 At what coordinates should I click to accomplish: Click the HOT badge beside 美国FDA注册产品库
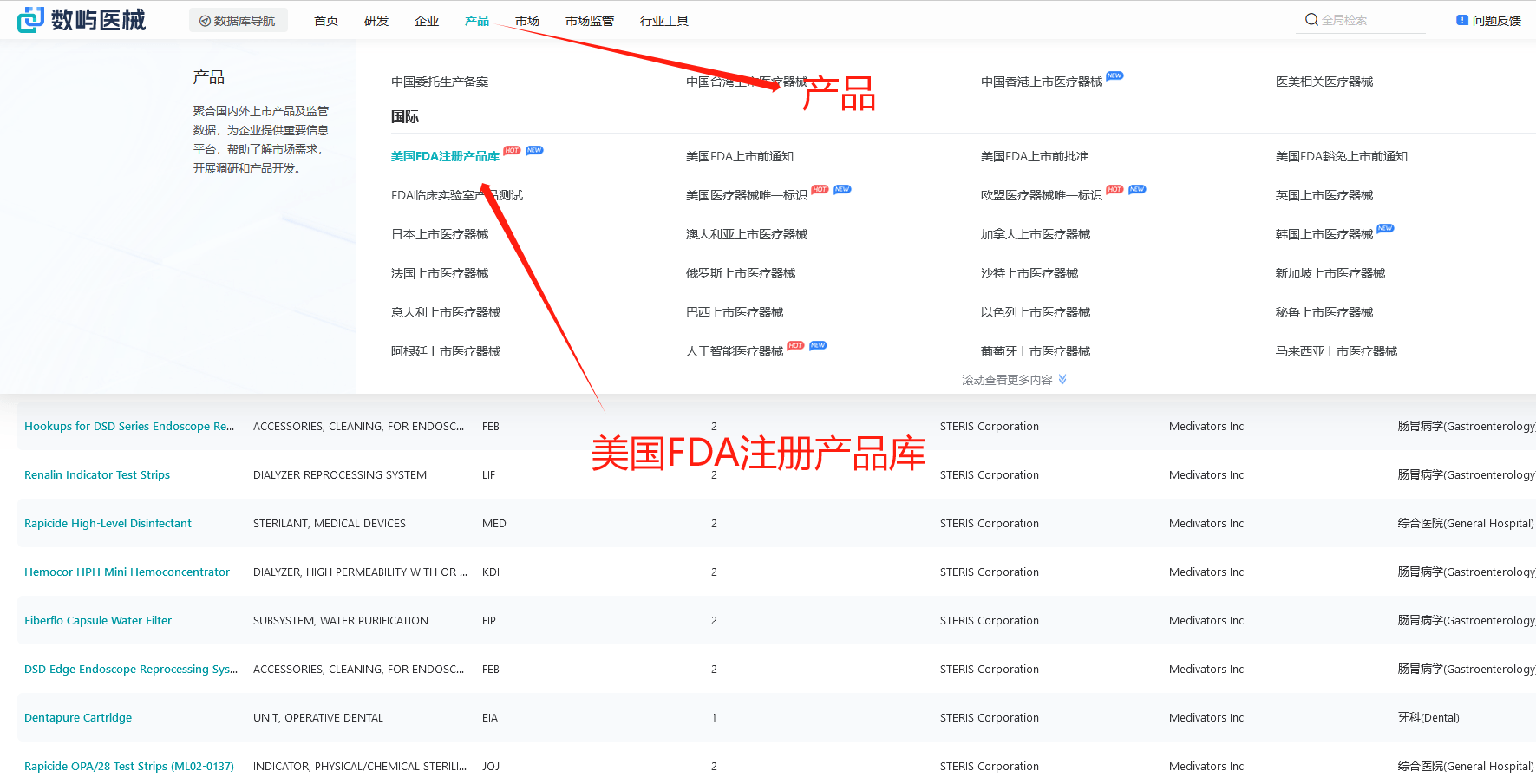512,150
